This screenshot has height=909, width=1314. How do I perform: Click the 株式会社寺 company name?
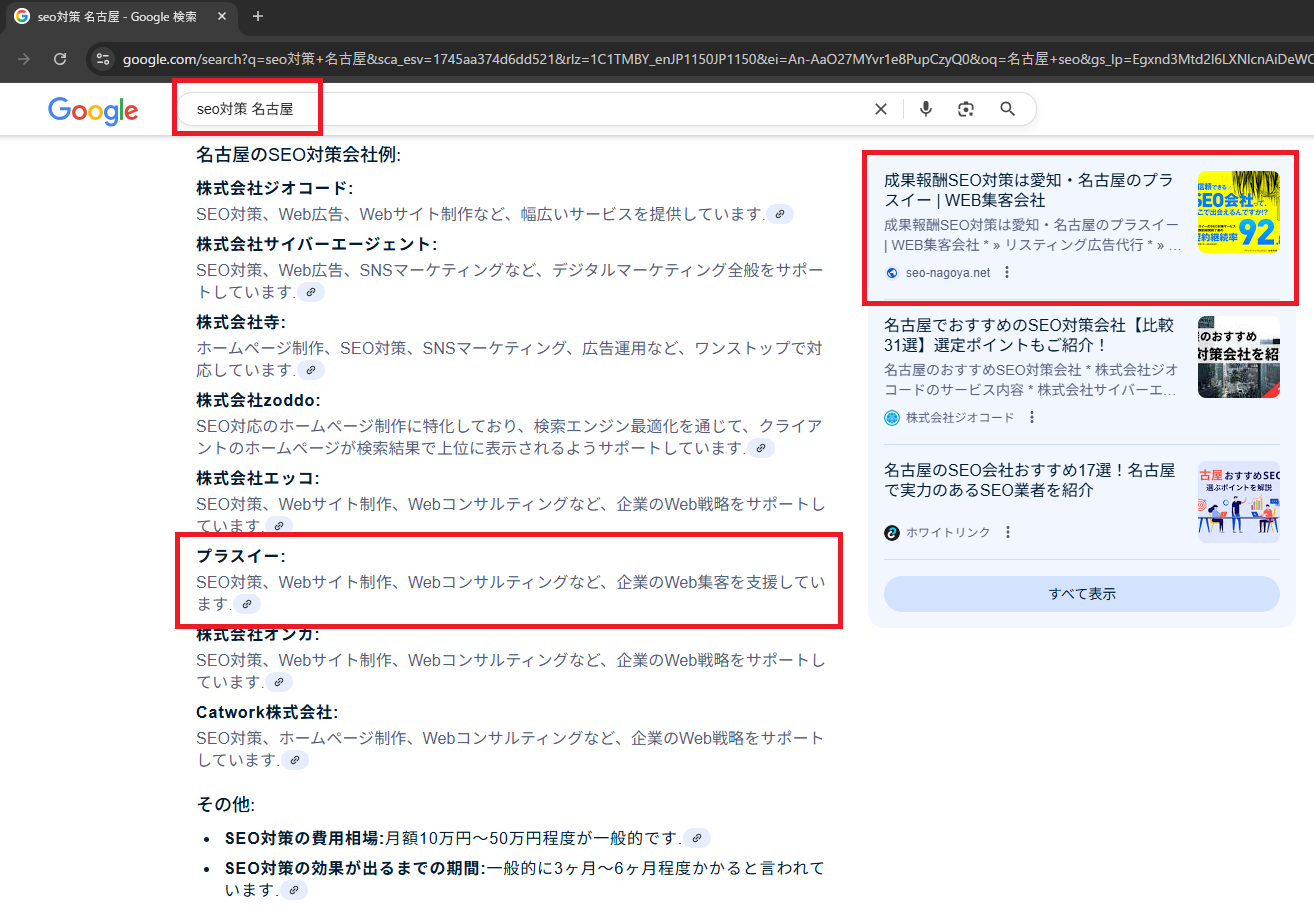(x=241, y=322)
